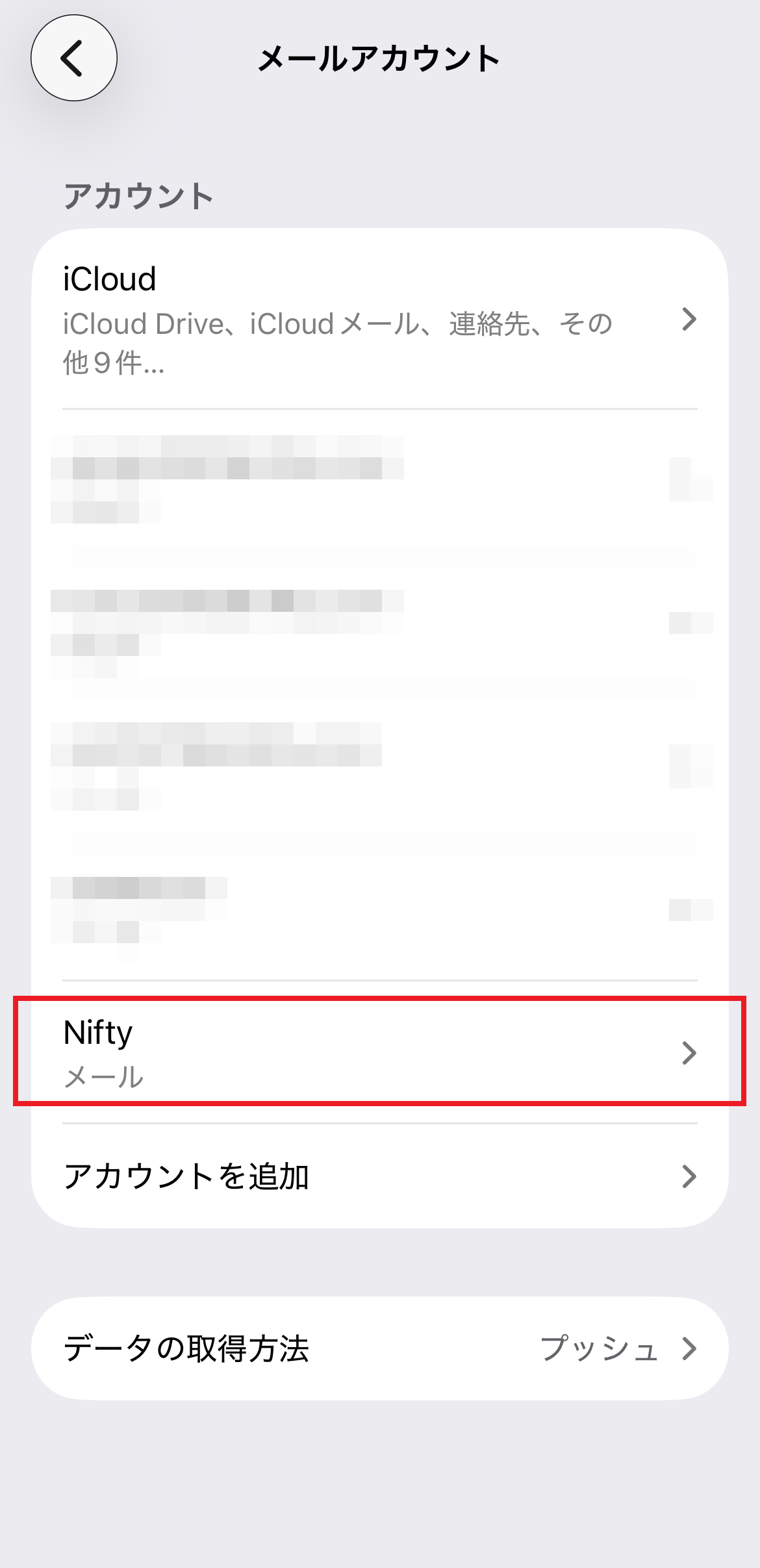The width and height of the screenshot is (760, 1568).
Task: Select アカウントを追加 to add account
Action: [380, 1176]
